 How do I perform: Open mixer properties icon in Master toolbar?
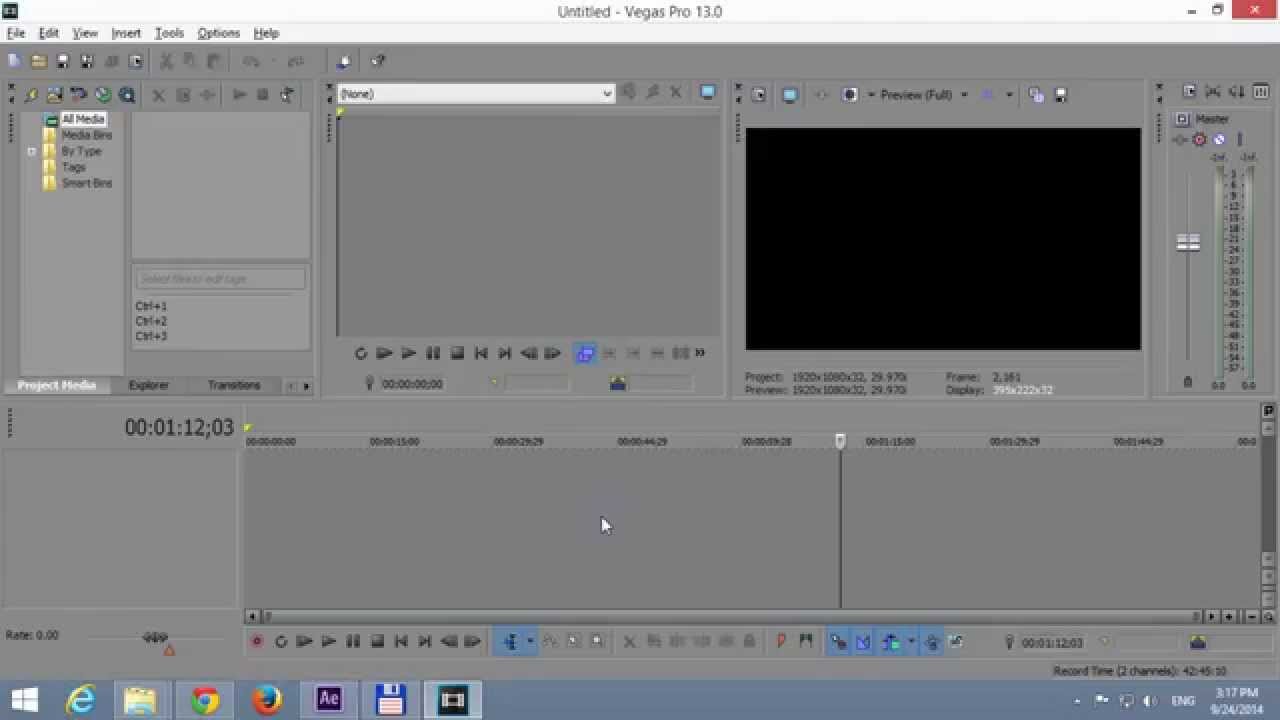(1189, 92)
